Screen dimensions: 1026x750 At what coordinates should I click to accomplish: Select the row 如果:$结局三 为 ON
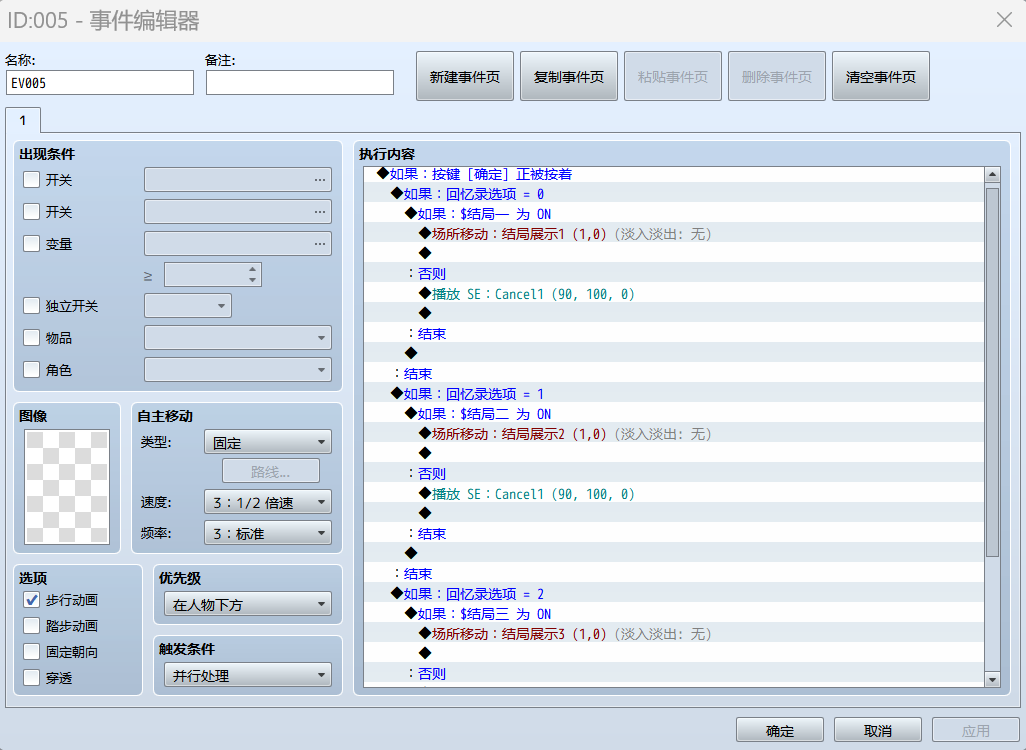click(673, 614)
